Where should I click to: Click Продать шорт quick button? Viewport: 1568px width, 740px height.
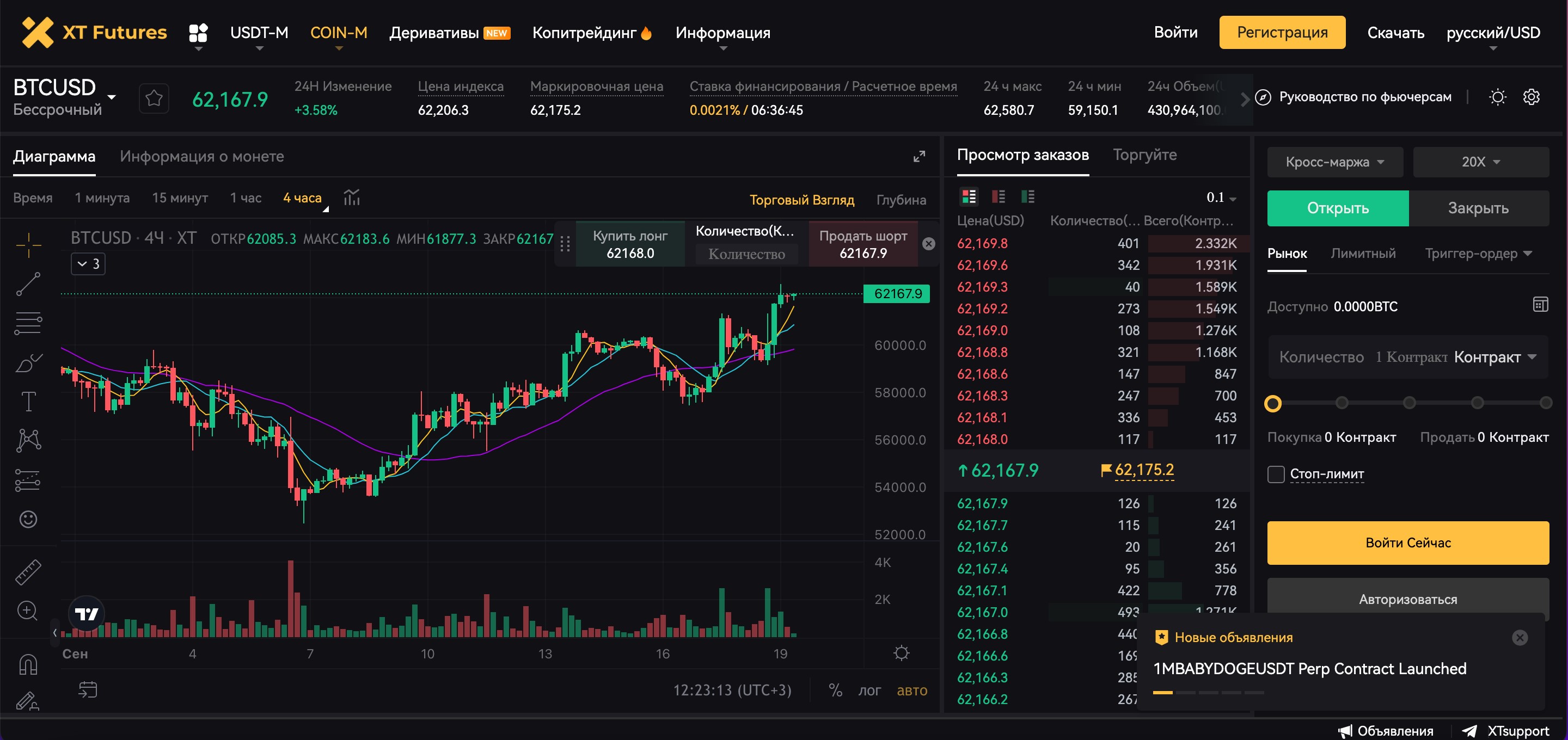(x=863, y=244)
